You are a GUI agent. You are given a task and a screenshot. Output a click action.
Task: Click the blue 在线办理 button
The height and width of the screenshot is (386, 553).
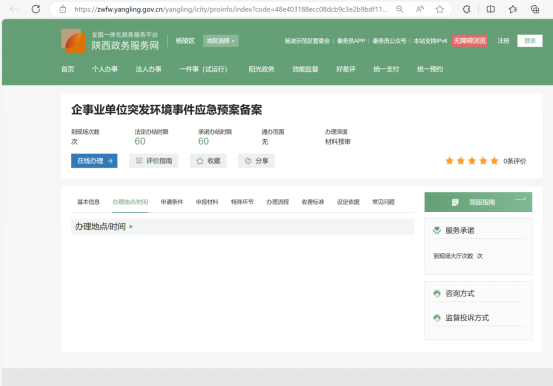coord(94,161)
